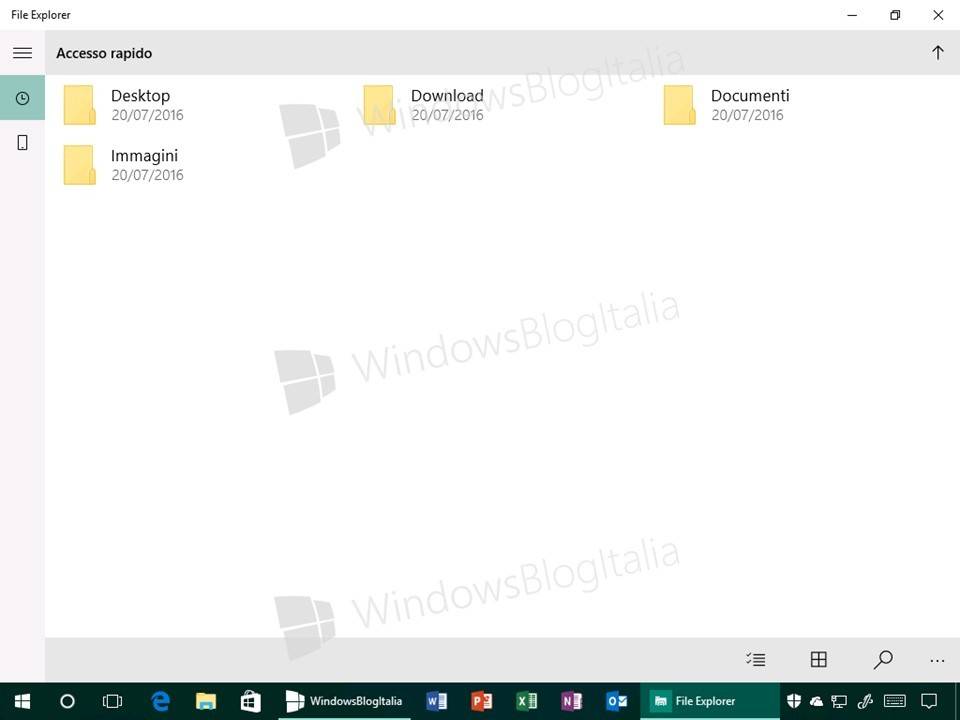The image size is (960, 720).
Task: Select the device (phone) storage sidebar icon
Action: tap(23, 143)
